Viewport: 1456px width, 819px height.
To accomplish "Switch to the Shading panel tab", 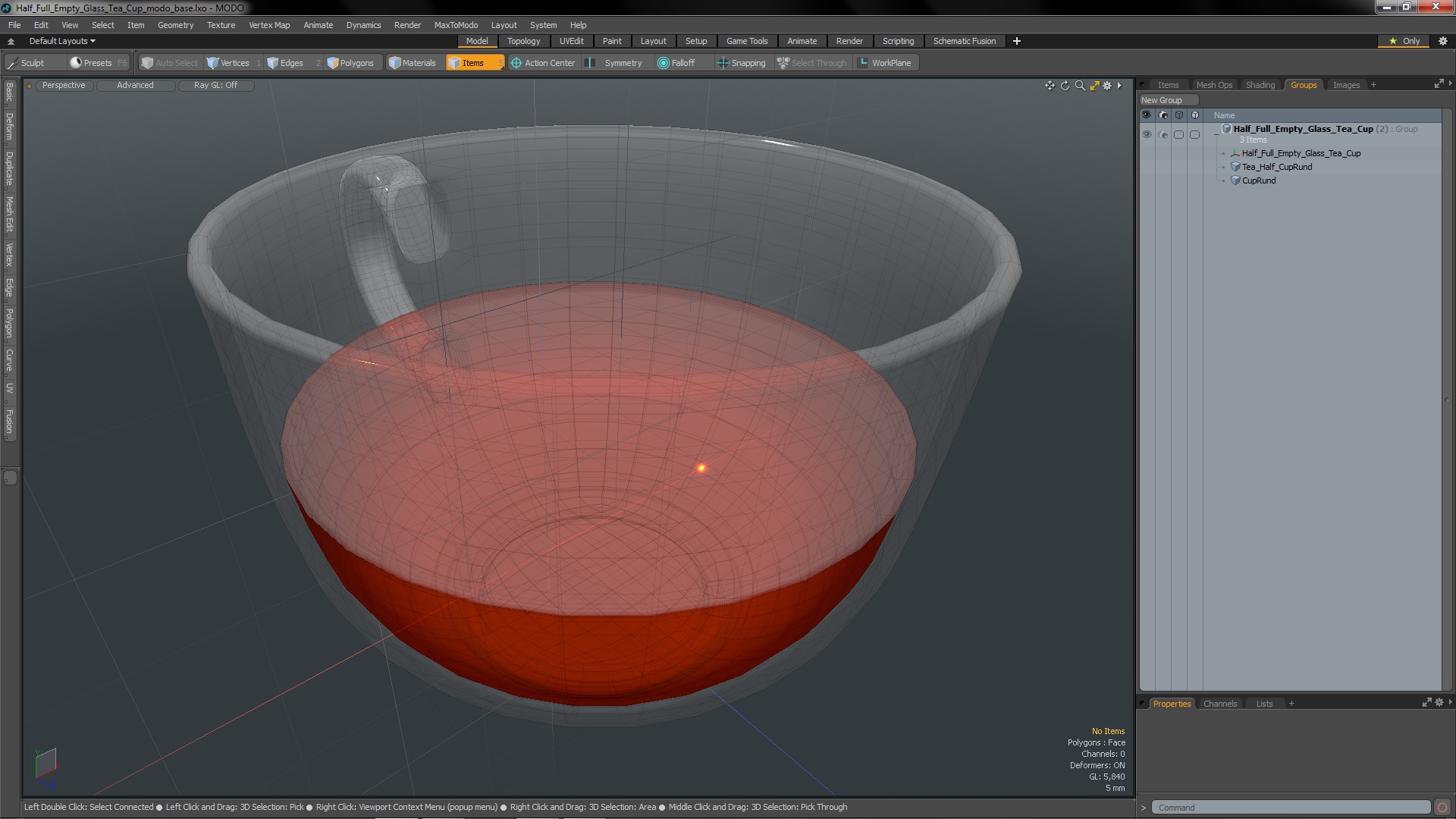I will coord(1260,85).
